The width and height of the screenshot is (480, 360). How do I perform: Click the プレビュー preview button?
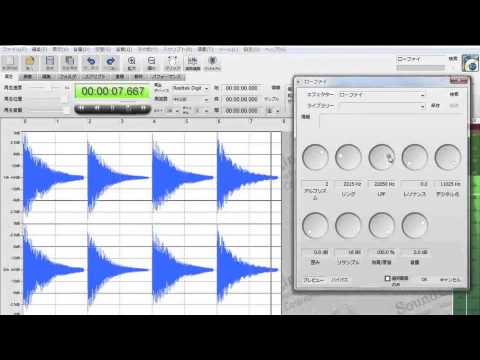point(313,280)
